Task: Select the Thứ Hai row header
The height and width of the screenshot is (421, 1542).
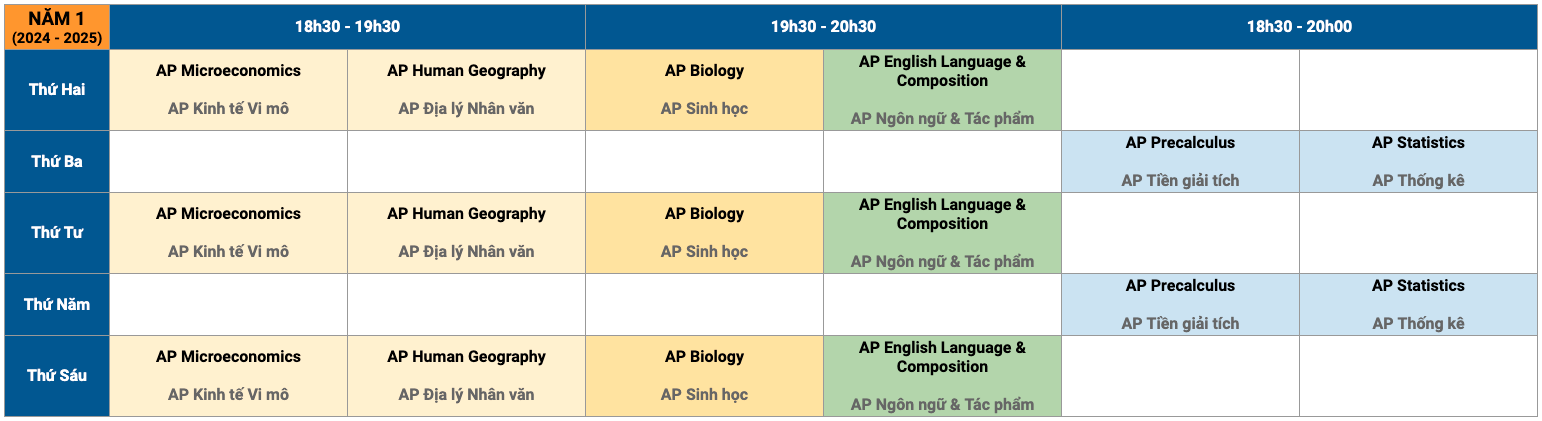Action: pyautogui.click(x=57, y=90)
